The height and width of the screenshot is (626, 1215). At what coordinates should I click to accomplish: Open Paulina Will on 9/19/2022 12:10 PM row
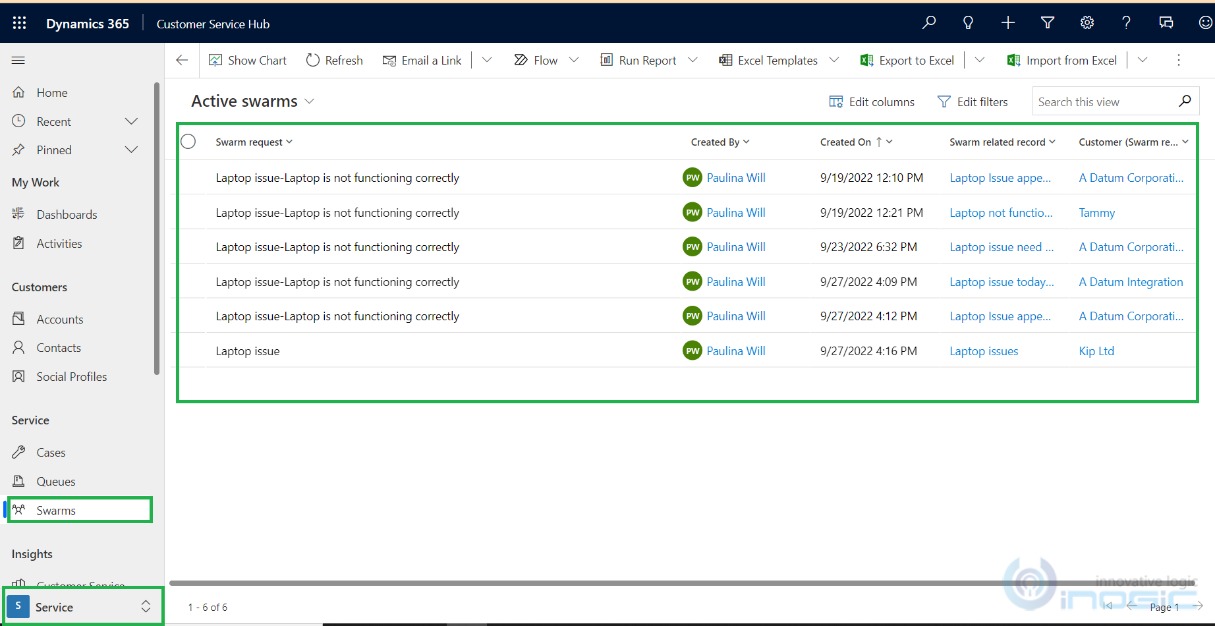pyautogui.click(x=735, y=178)
